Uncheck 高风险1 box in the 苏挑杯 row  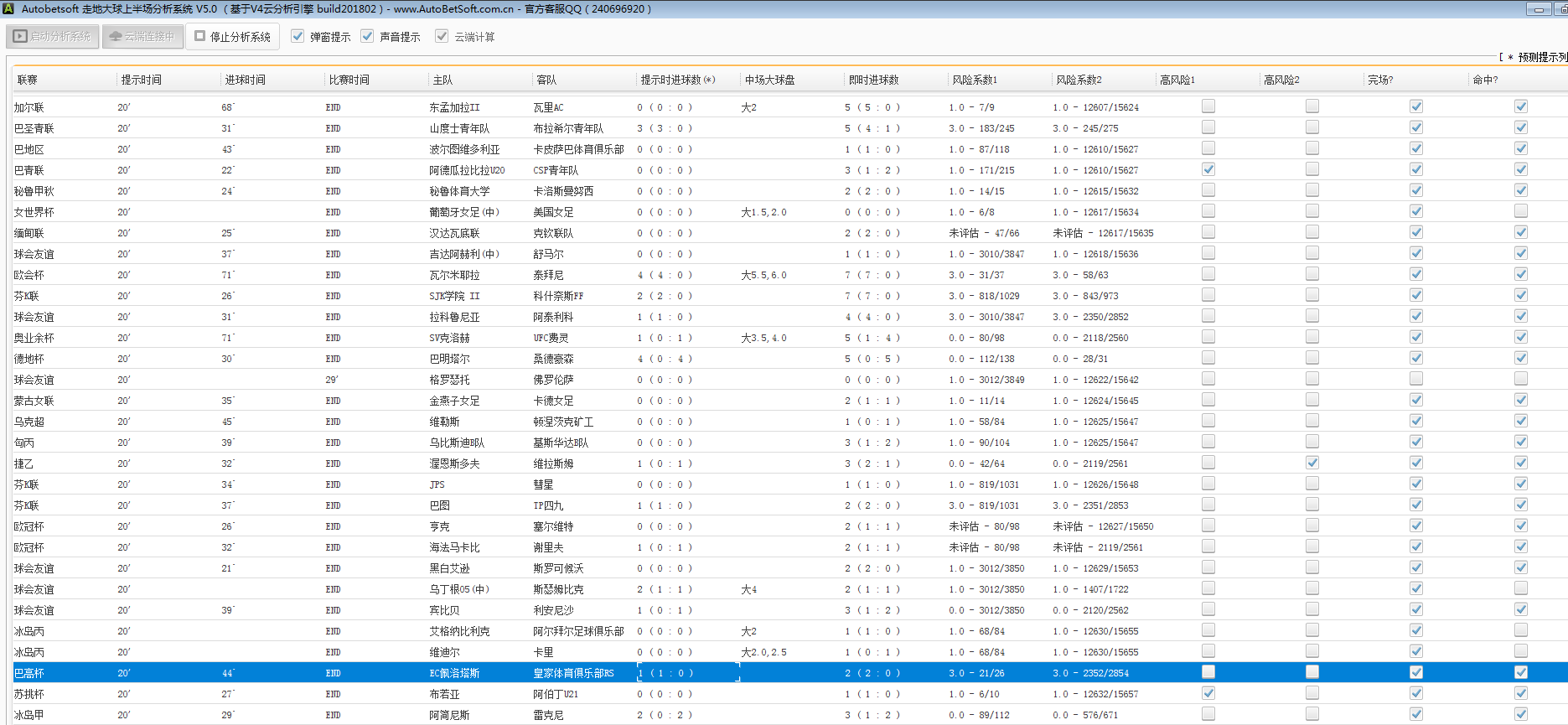coord(1208,693)
